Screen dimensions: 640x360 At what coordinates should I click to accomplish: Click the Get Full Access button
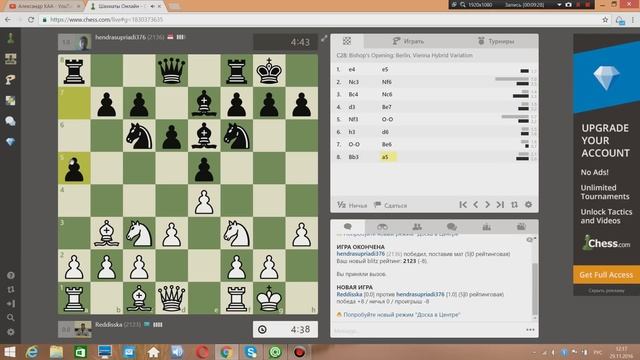coord(606,275)
